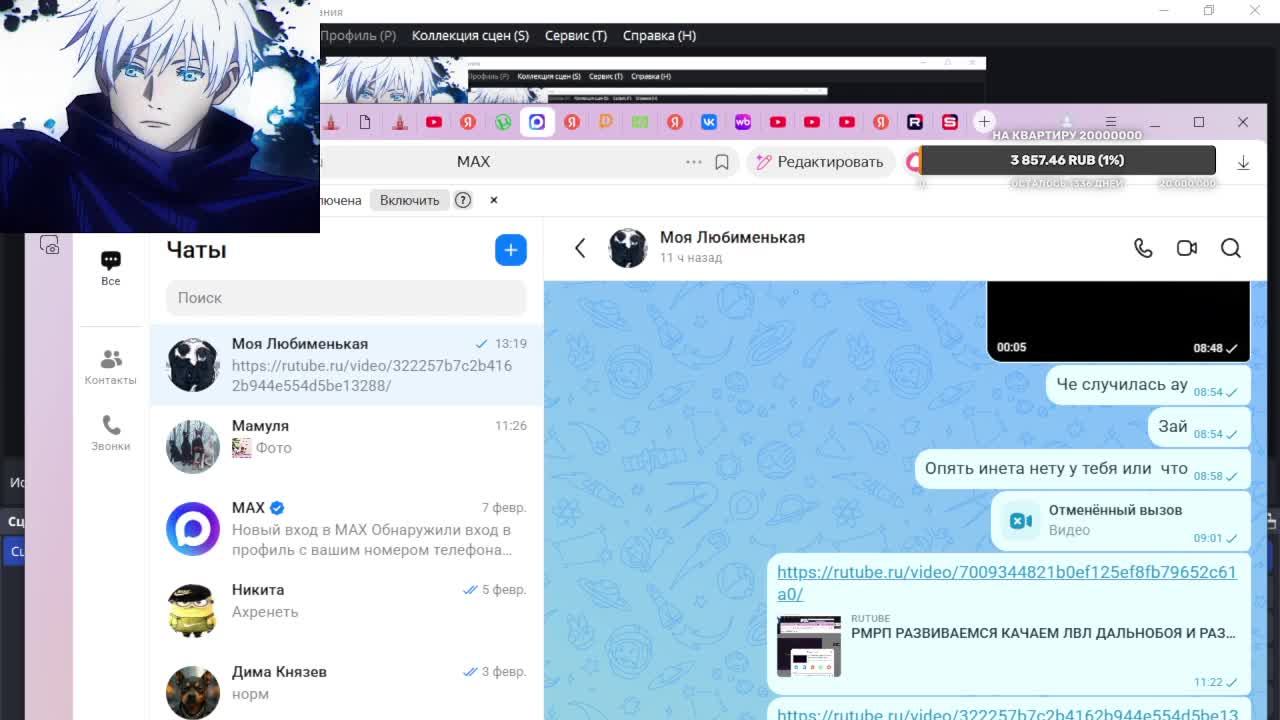Switch to the green uTorrent tab

coord(503,122)
